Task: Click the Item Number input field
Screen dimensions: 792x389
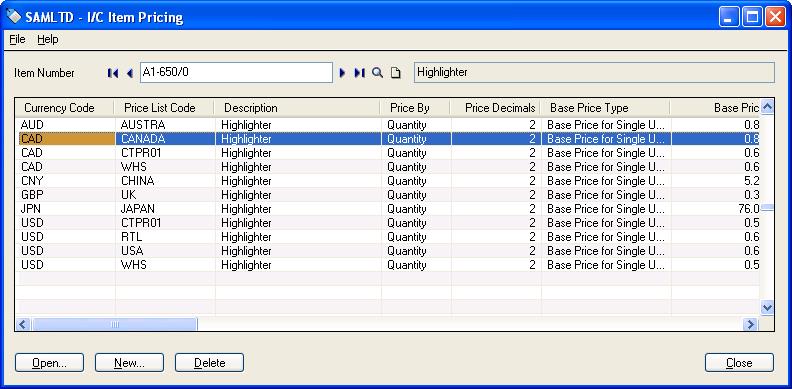Action: point(236,72)
